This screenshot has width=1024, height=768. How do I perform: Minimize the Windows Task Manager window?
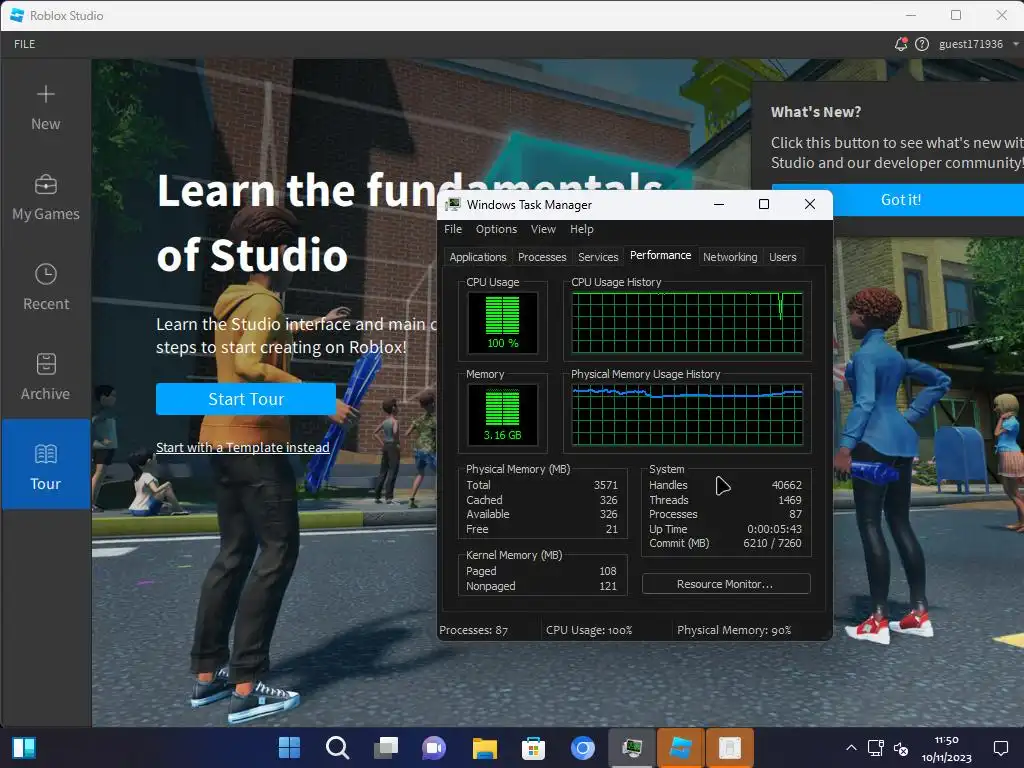[x=719, y=204]
